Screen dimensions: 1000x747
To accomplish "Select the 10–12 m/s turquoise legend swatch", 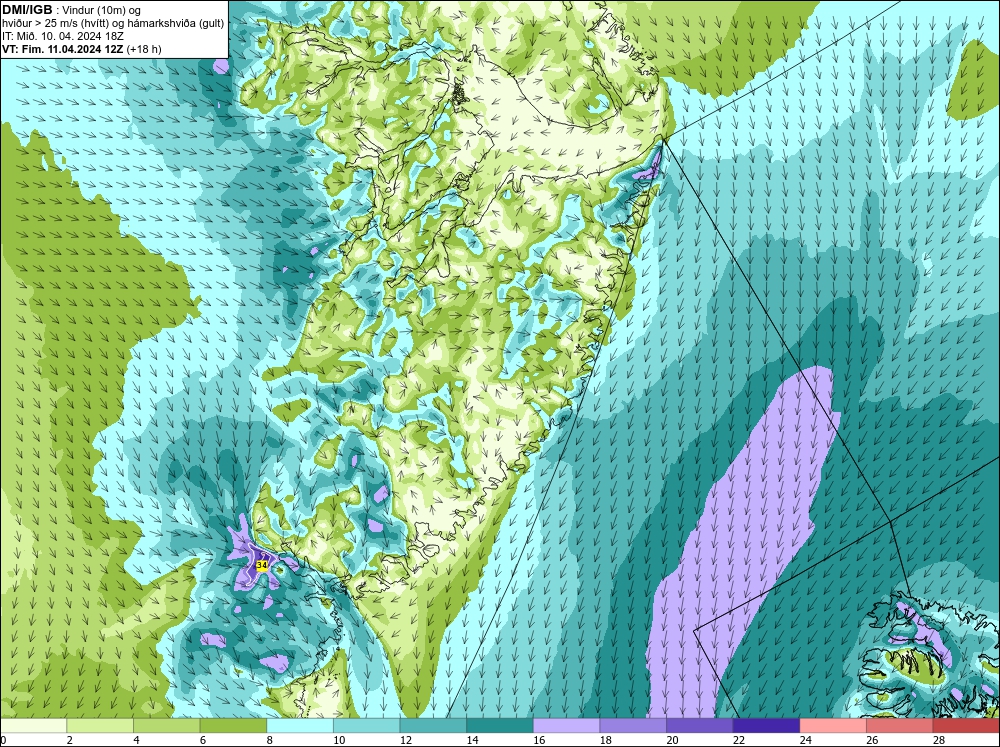I will pyautogui.click(x=366, y=726).
